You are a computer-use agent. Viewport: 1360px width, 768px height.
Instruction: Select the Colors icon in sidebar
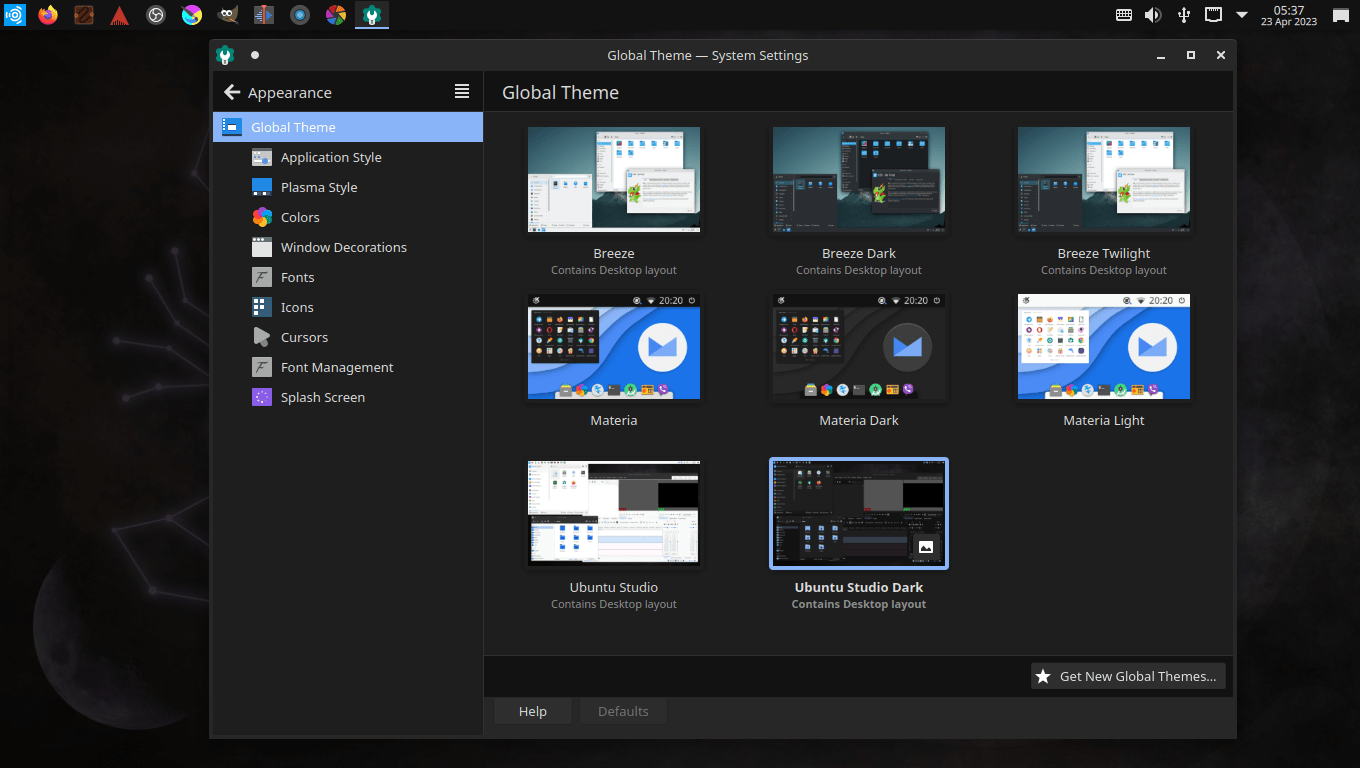pyautogui.click(x=262, y=217)
